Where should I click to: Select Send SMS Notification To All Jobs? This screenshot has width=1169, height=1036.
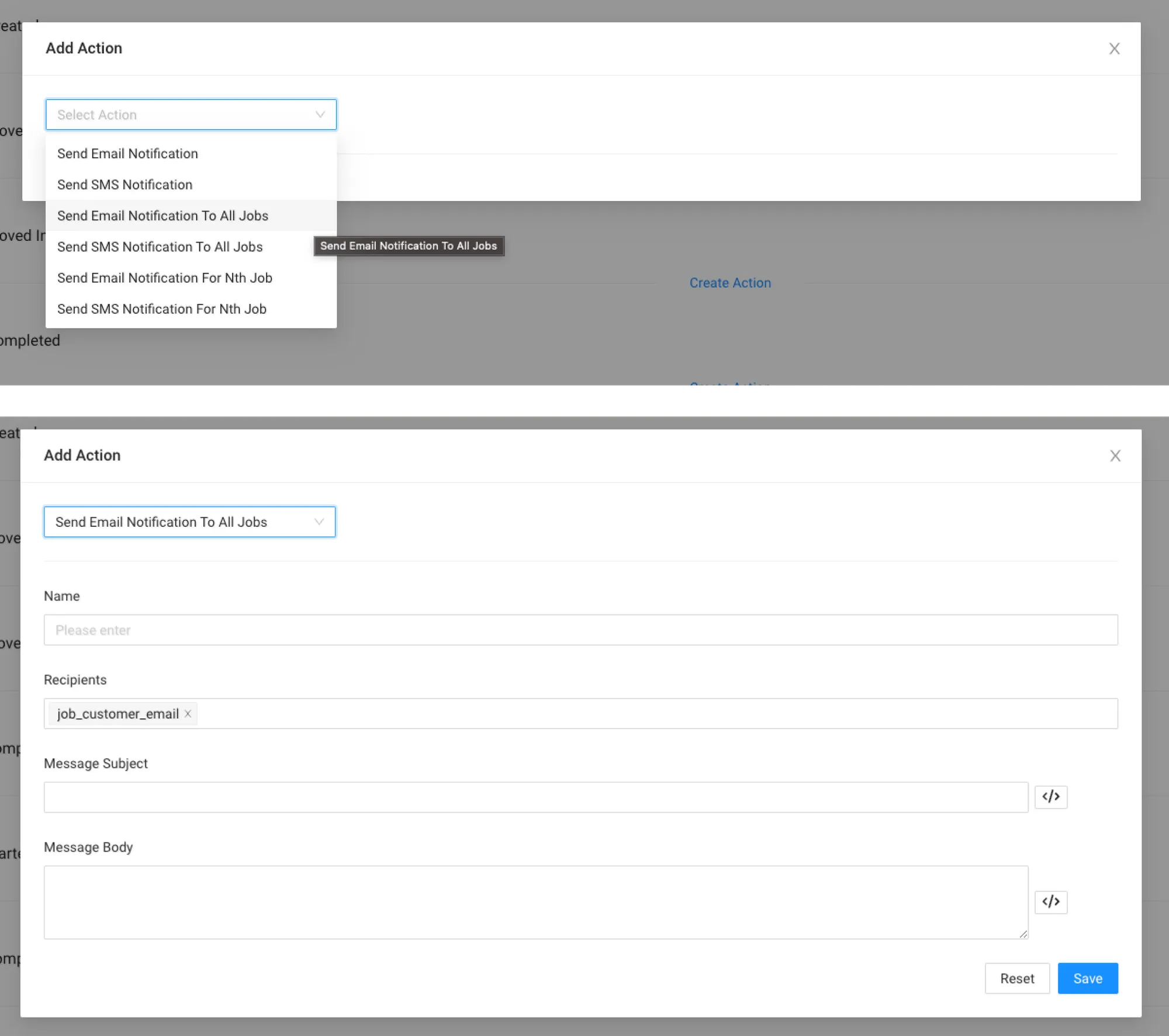point(191,247)
